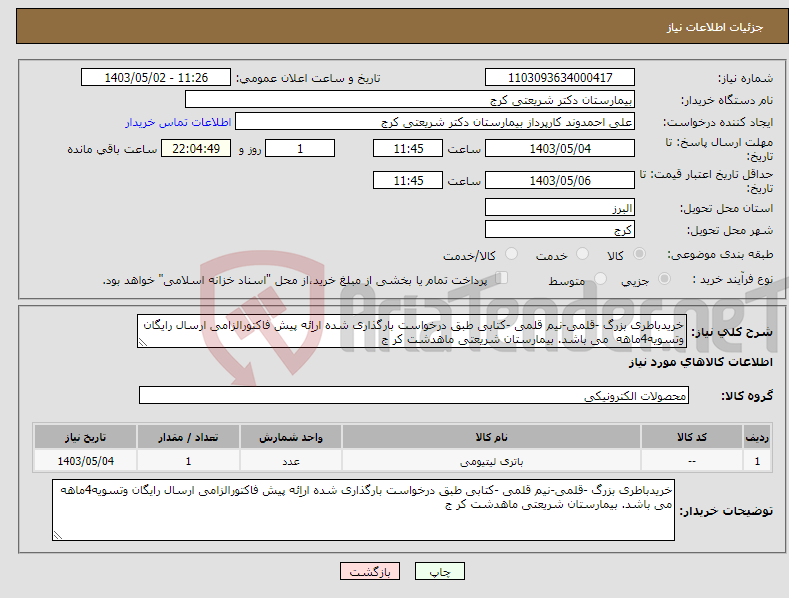Select the جزیی purchase type radio
Screen dimensions: 789x598
(x=664, y=278)
